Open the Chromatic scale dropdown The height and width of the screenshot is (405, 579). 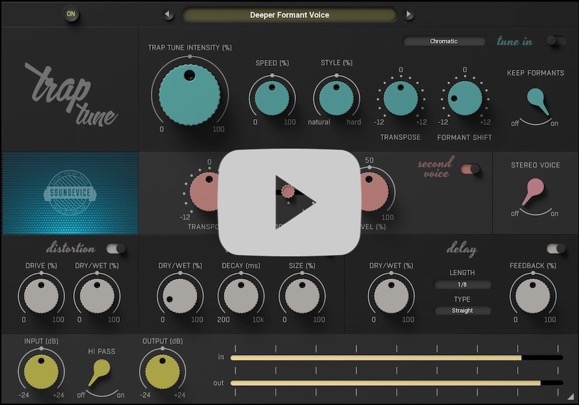(444, 41)
